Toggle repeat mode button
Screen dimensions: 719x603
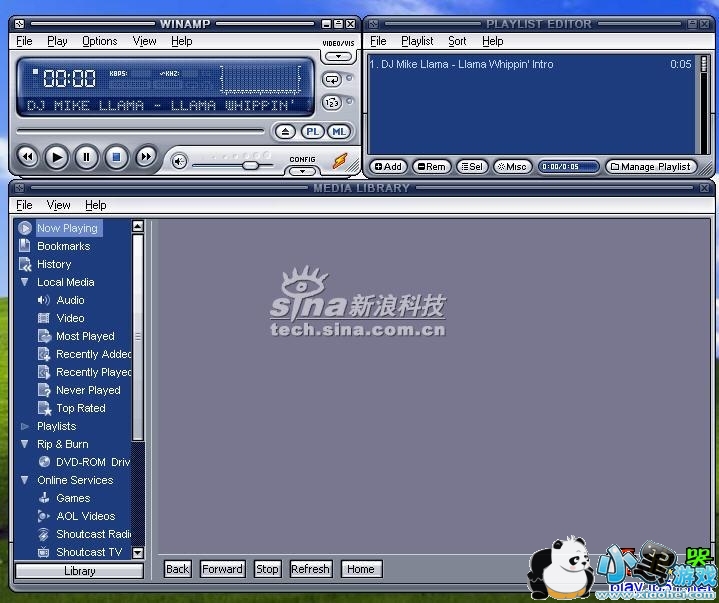(x=332, y=79)
